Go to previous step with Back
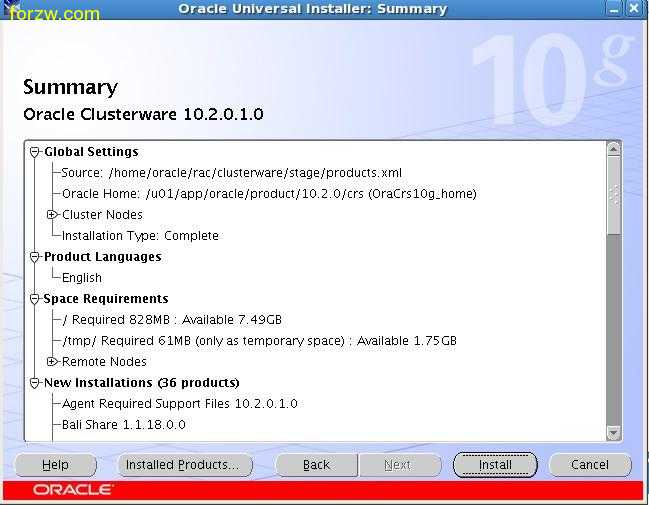Image resolution: width=649 pixels, height=505 pixels. pos(316,465)
